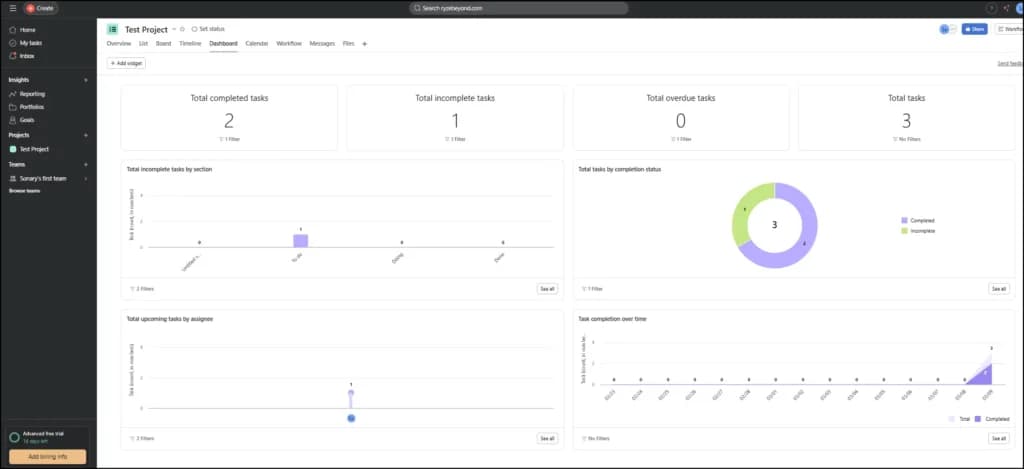Focus the top search field
1024x469 pixels.
(519, 8)
